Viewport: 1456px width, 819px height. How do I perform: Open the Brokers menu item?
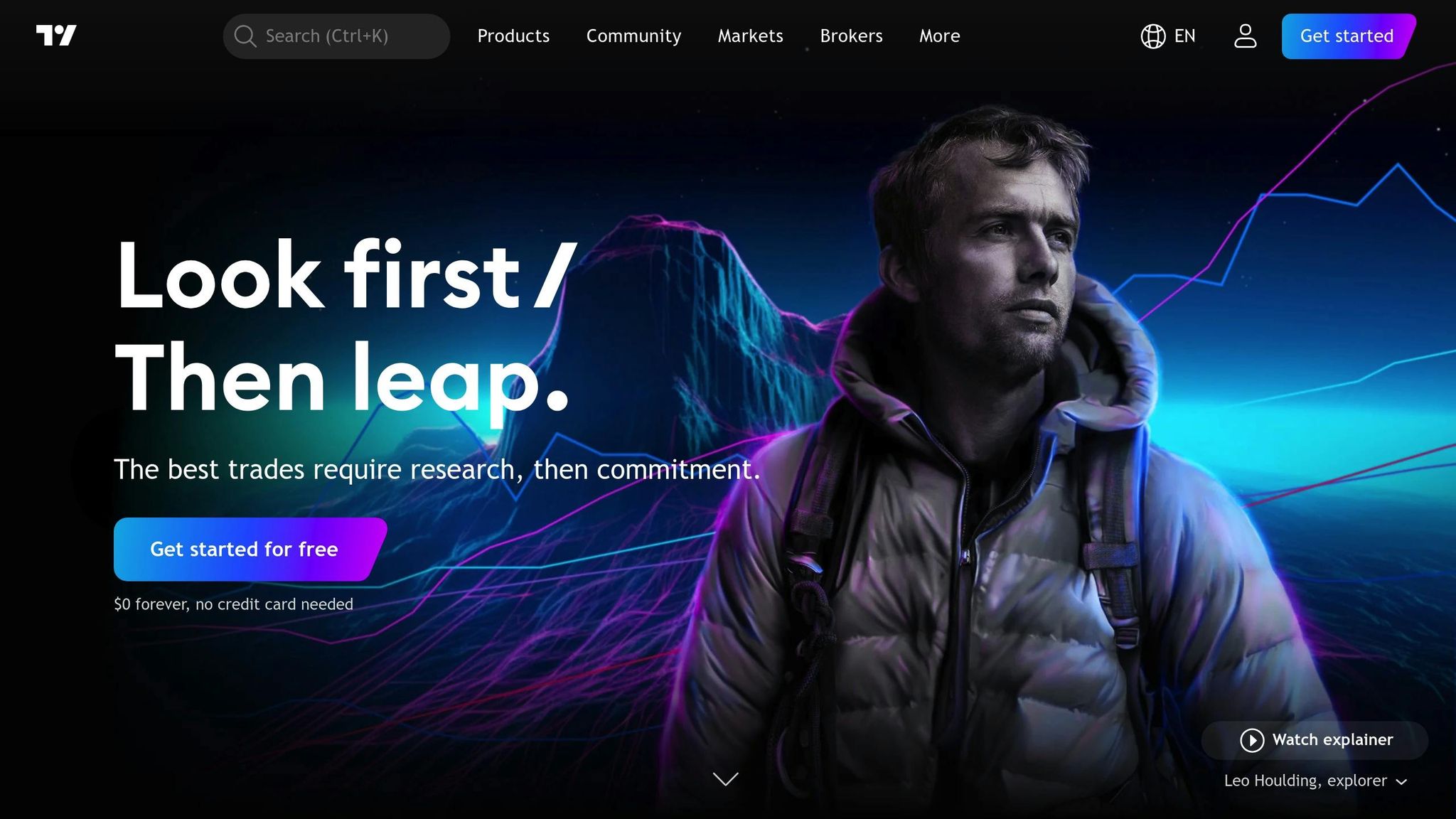coord(851,36)
